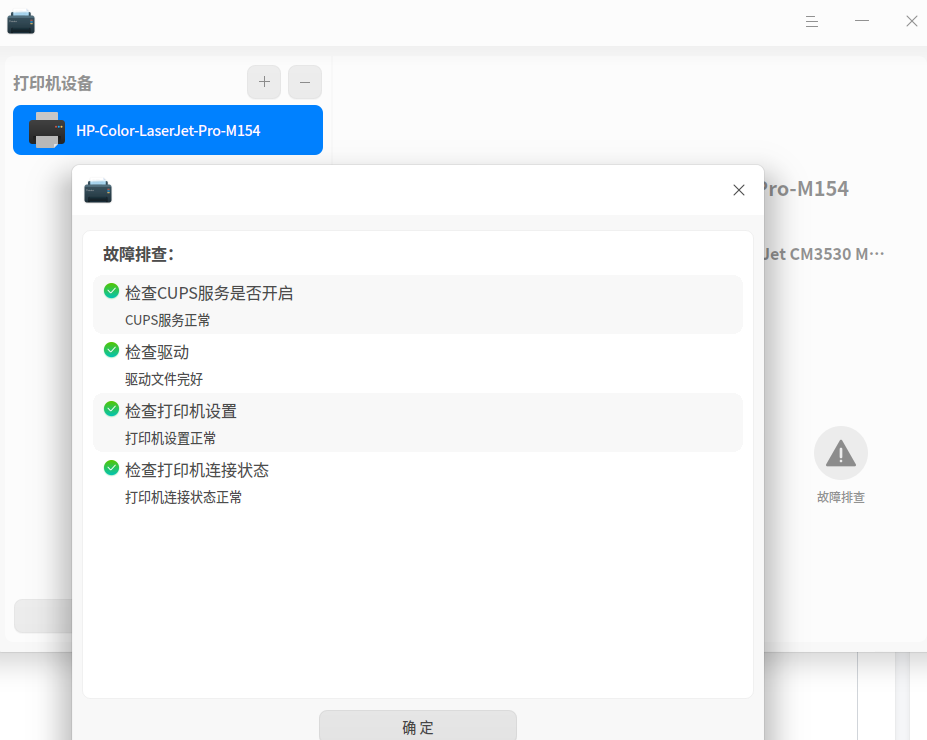The height and width of the screenshot is (740, 927).
Task: Click the 打印机连接状态正常 result text
Action: click(x=183, y=498)
